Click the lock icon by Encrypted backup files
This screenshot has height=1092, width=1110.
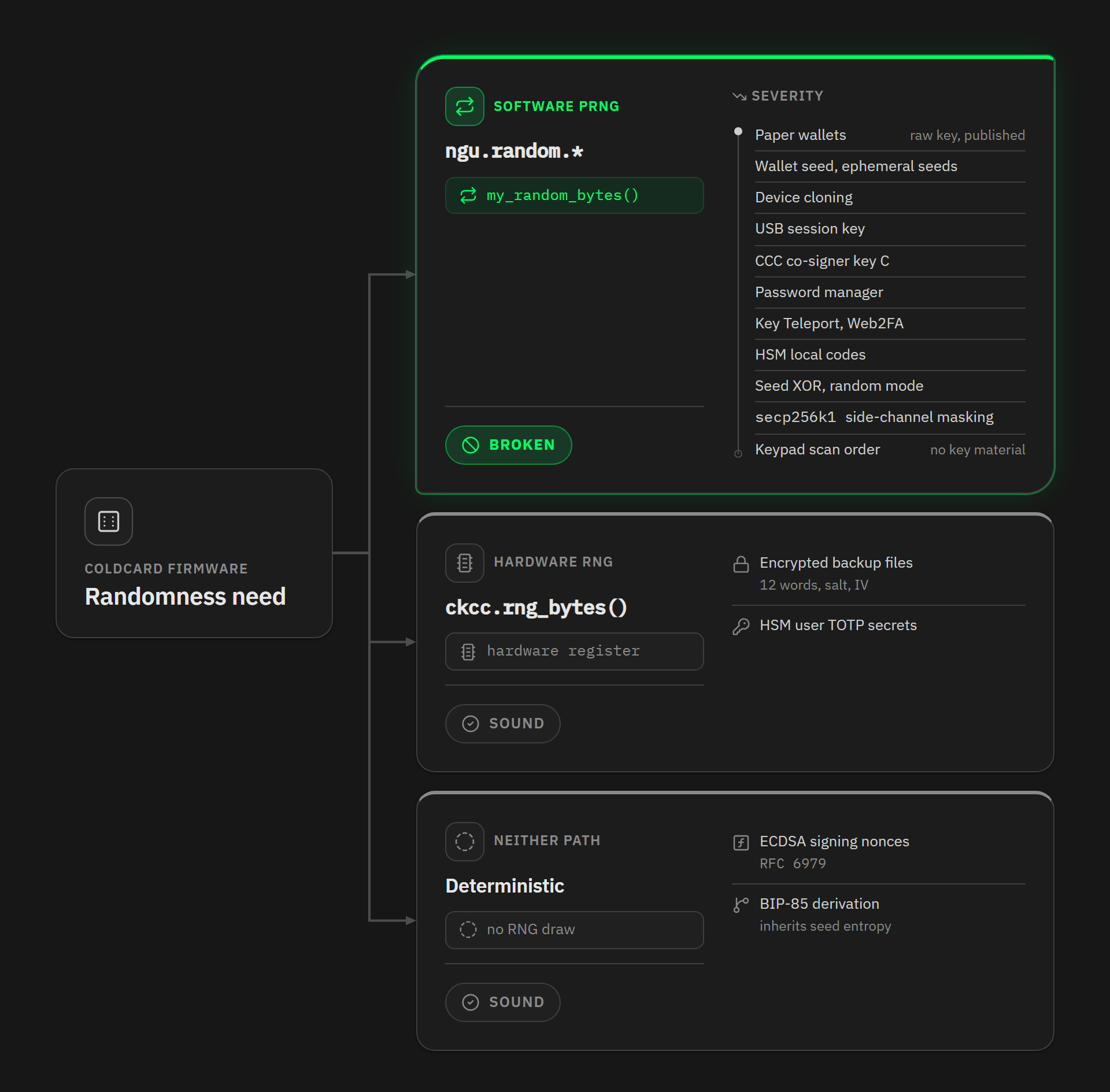741,564
